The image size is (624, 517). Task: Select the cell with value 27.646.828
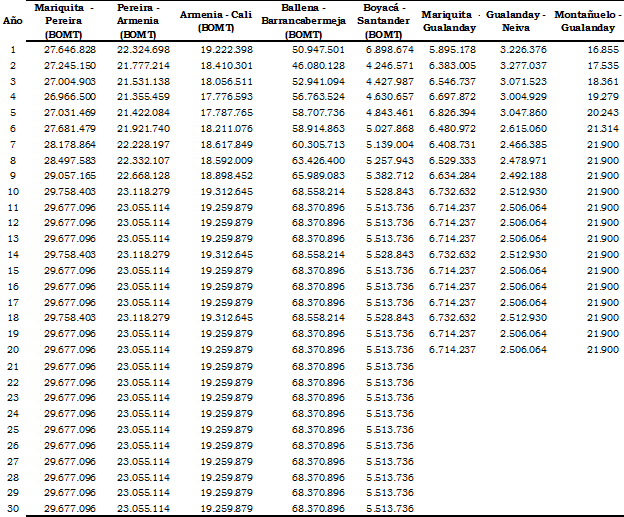click(x=70, y=49)
